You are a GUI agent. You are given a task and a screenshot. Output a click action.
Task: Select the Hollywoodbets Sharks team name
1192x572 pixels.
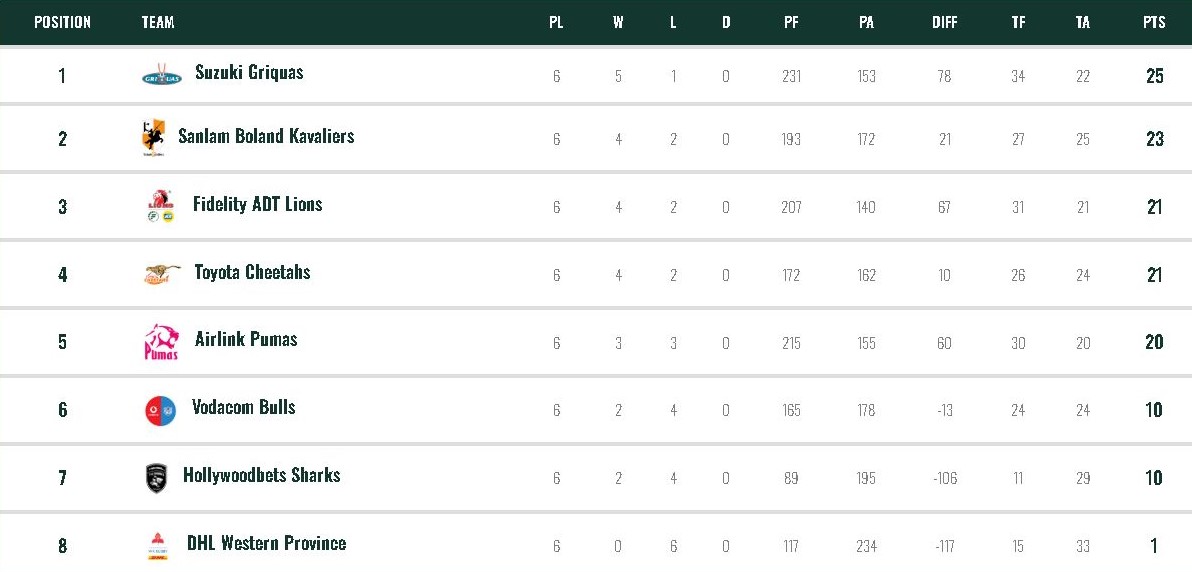pos(262,475)
